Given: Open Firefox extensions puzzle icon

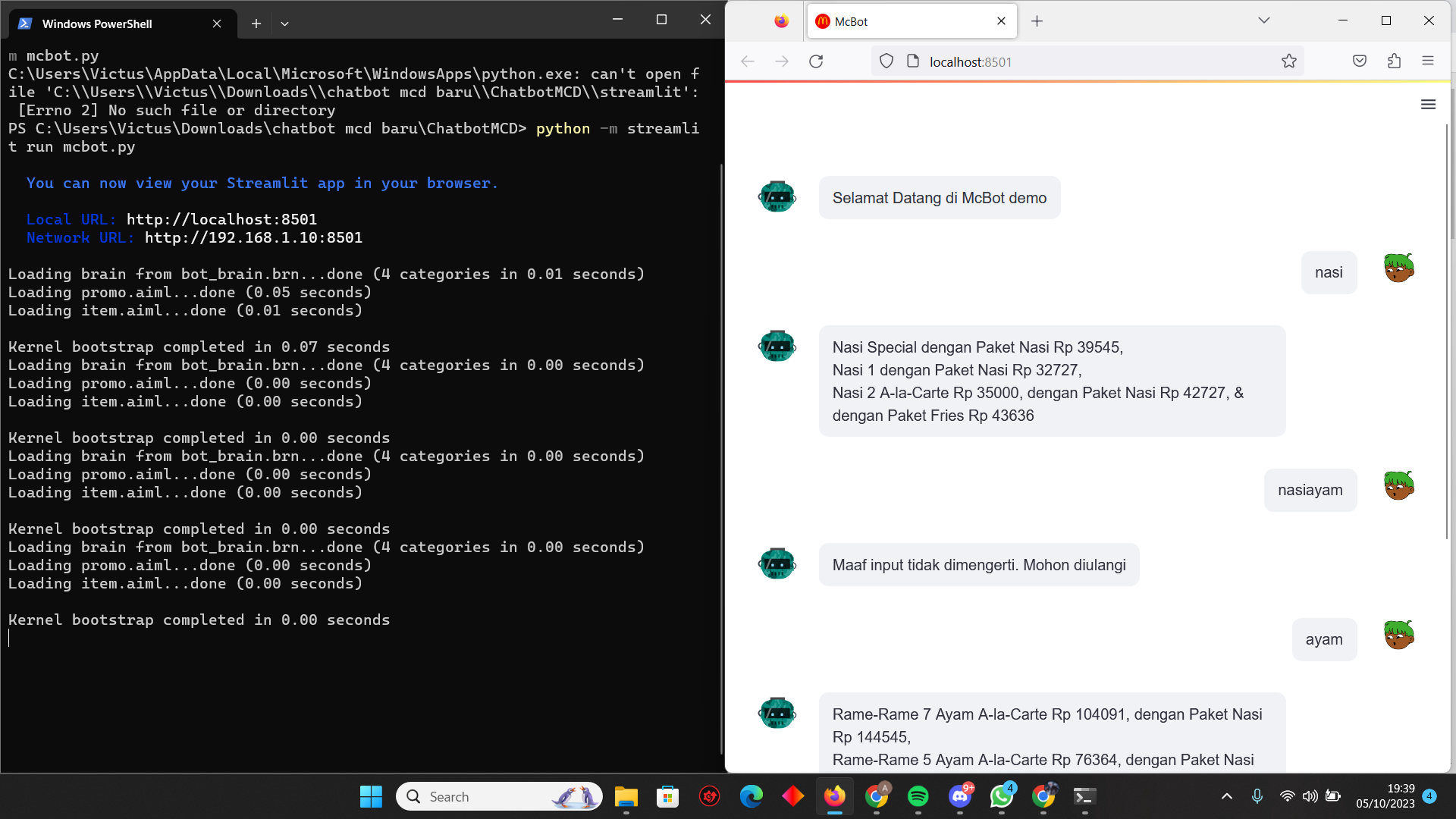Looking at the screenshot, I should point(1394,61).
